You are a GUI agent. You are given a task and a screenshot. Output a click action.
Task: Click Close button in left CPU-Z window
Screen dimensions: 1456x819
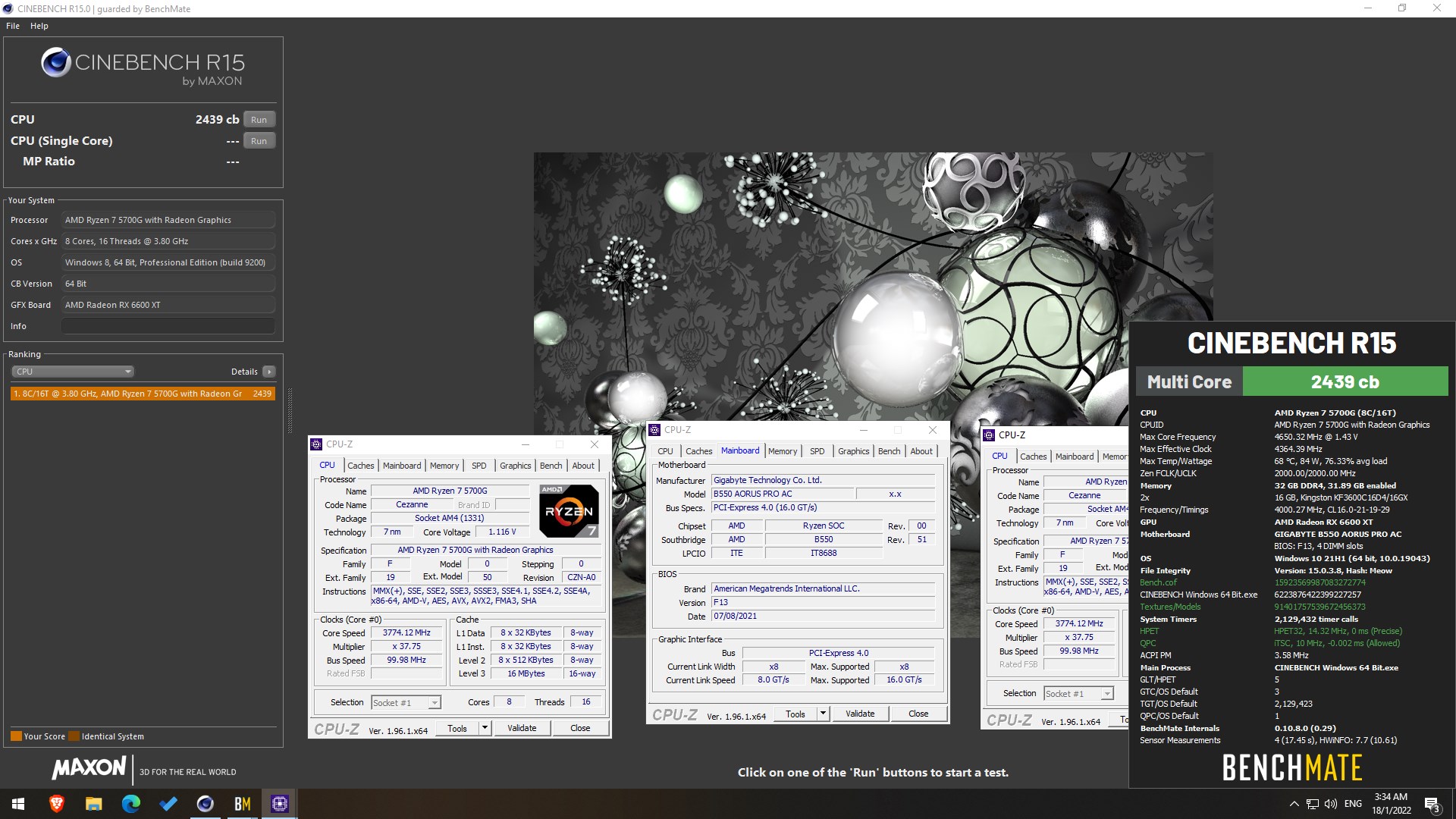[x=580, y=729]
